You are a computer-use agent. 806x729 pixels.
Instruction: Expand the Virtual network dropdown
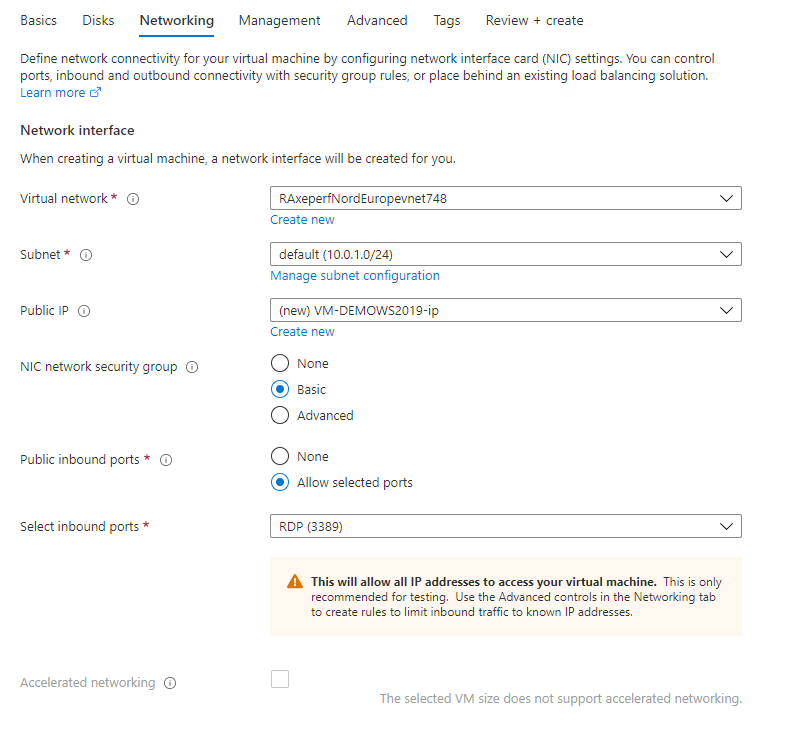(x=505, y=198)
